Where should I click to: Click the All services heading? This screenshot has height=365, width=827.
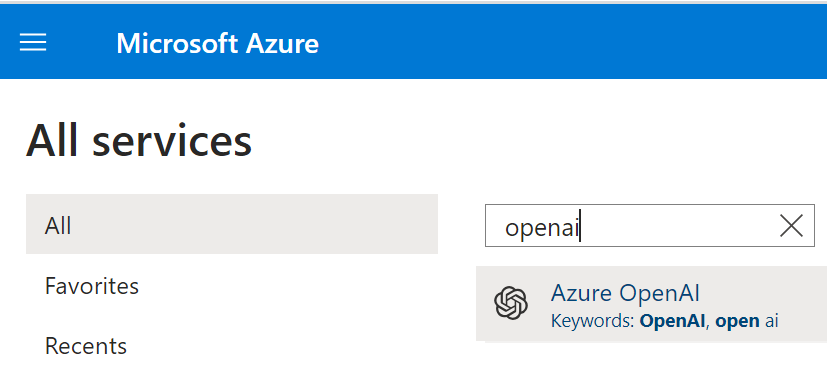139,141
